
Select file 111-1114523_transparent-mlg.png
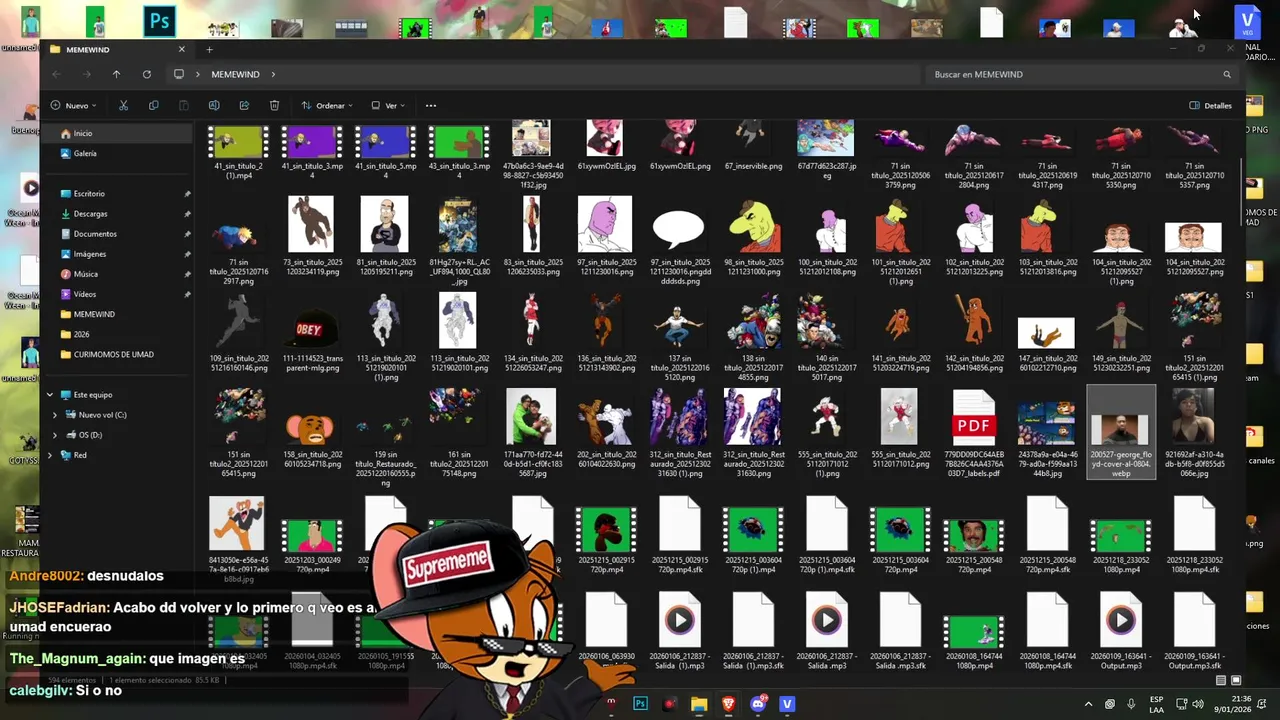(312, 335)
